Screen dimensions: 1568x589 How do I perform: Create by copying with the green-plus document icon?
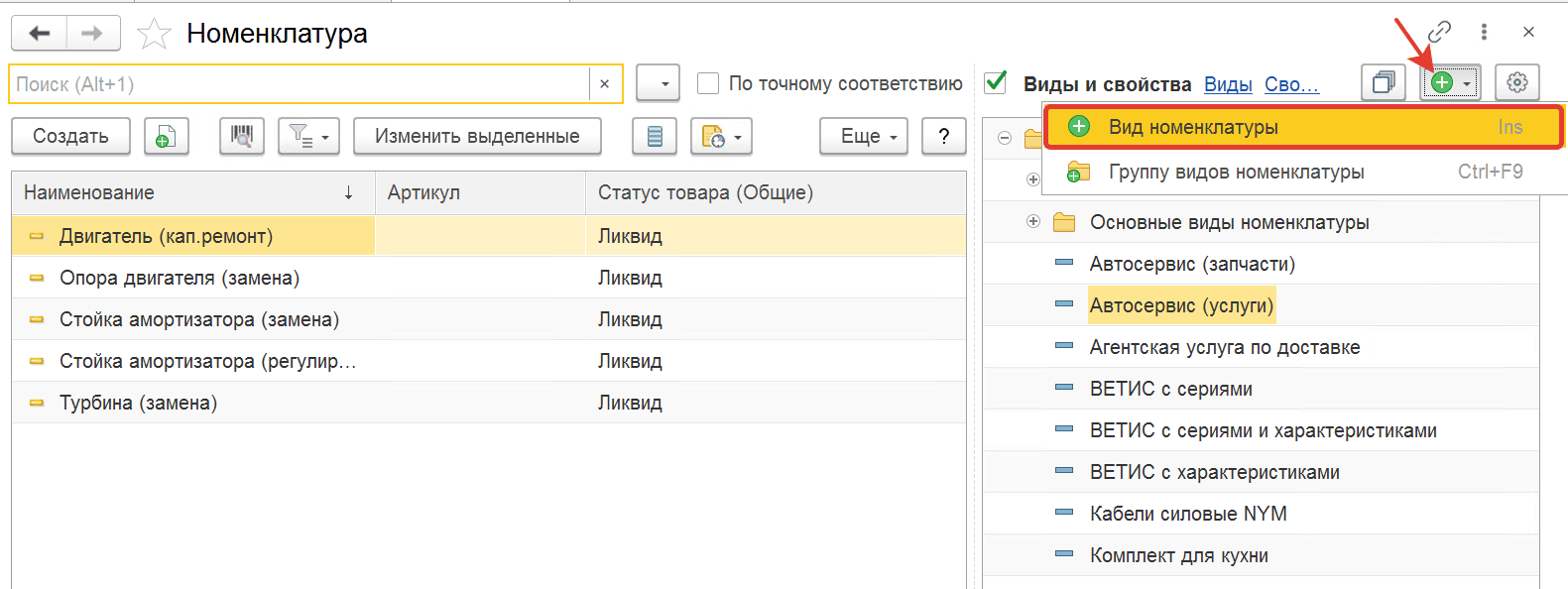click(167, 136)
